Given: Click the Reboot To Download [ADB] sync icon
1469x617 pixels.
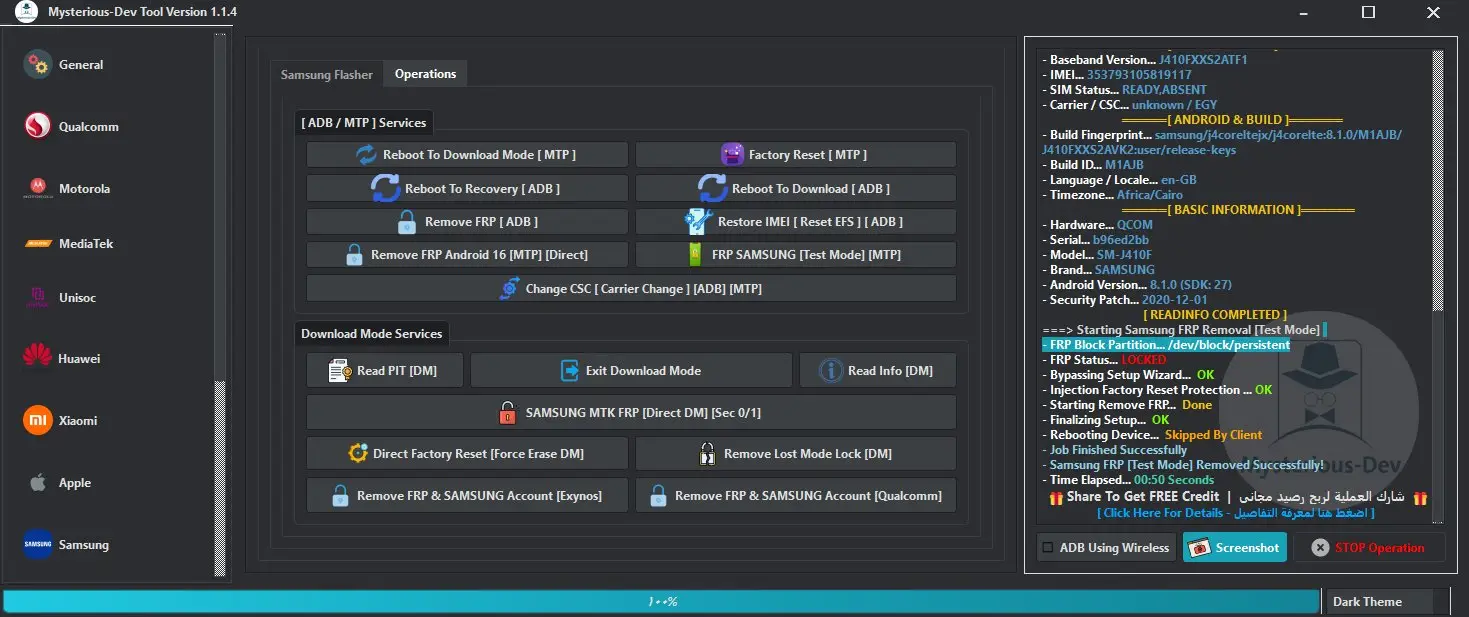Looking at the screenshot, I should click(x=712, y=188).
